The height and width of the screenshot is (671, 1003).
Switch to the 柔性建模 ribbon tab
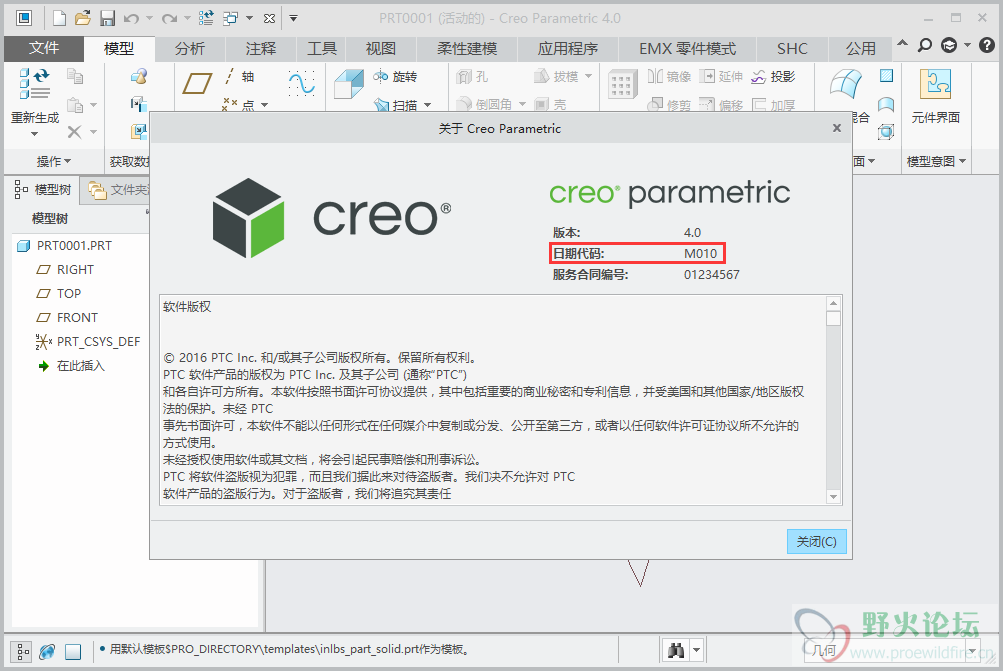click(x=467, y=49)
